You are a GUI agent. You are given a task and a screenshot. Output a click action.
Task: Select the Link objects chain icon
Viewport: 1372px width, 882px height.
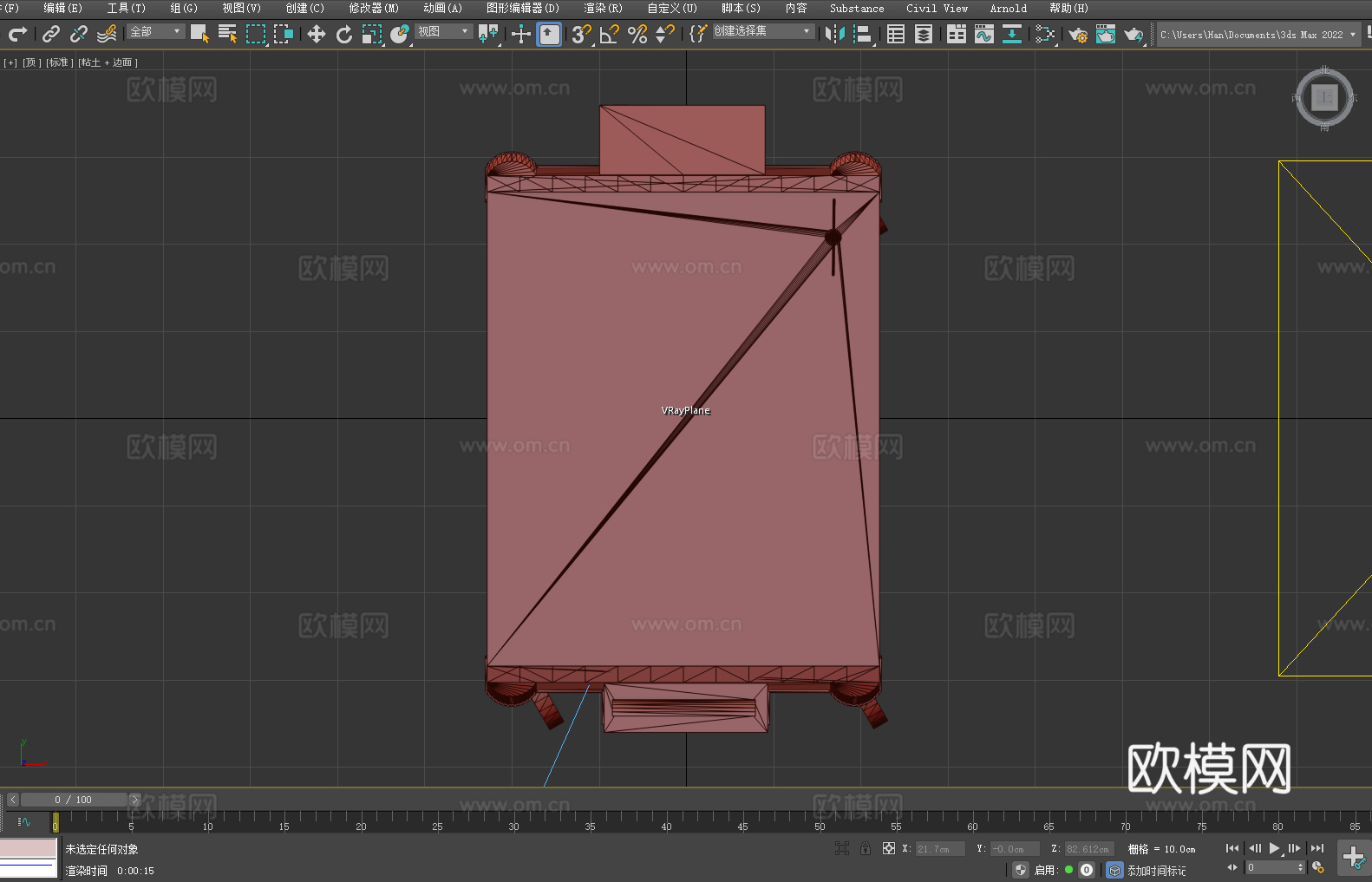51,34
